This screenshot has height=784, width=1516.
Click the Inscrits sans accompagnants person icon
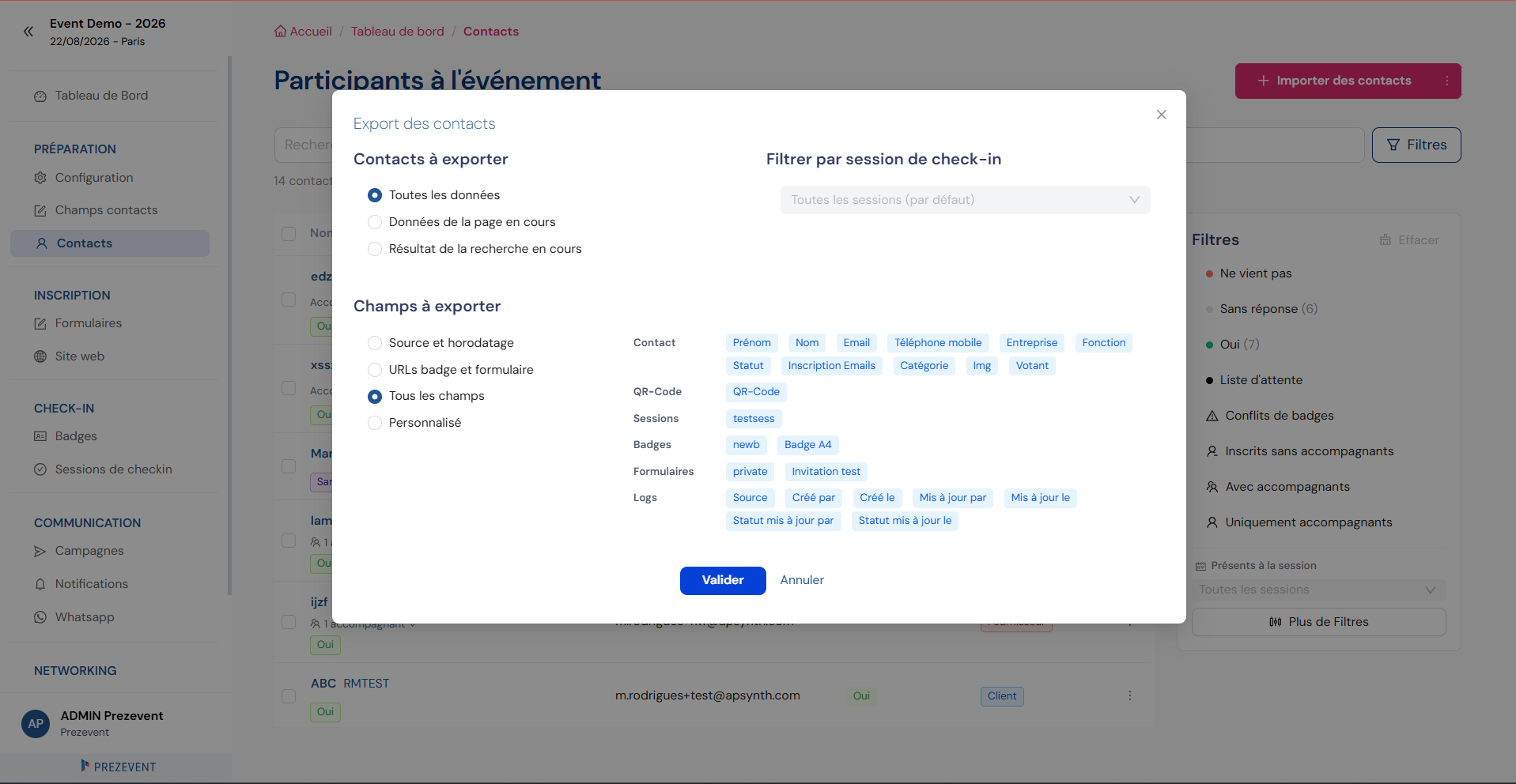(x=1212, y=451)
